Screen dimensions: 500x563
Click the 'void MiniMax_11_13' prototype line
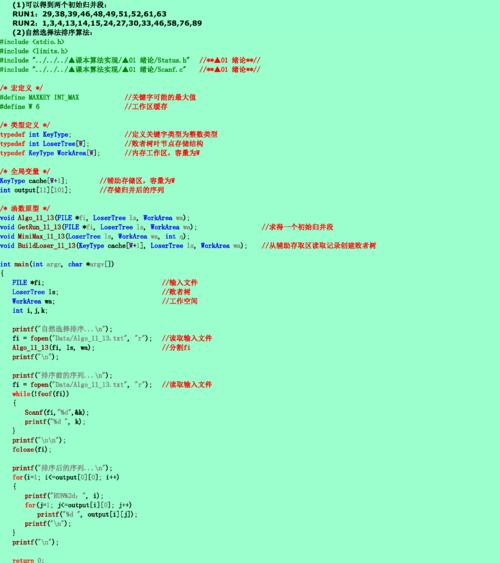click(95, 237)
